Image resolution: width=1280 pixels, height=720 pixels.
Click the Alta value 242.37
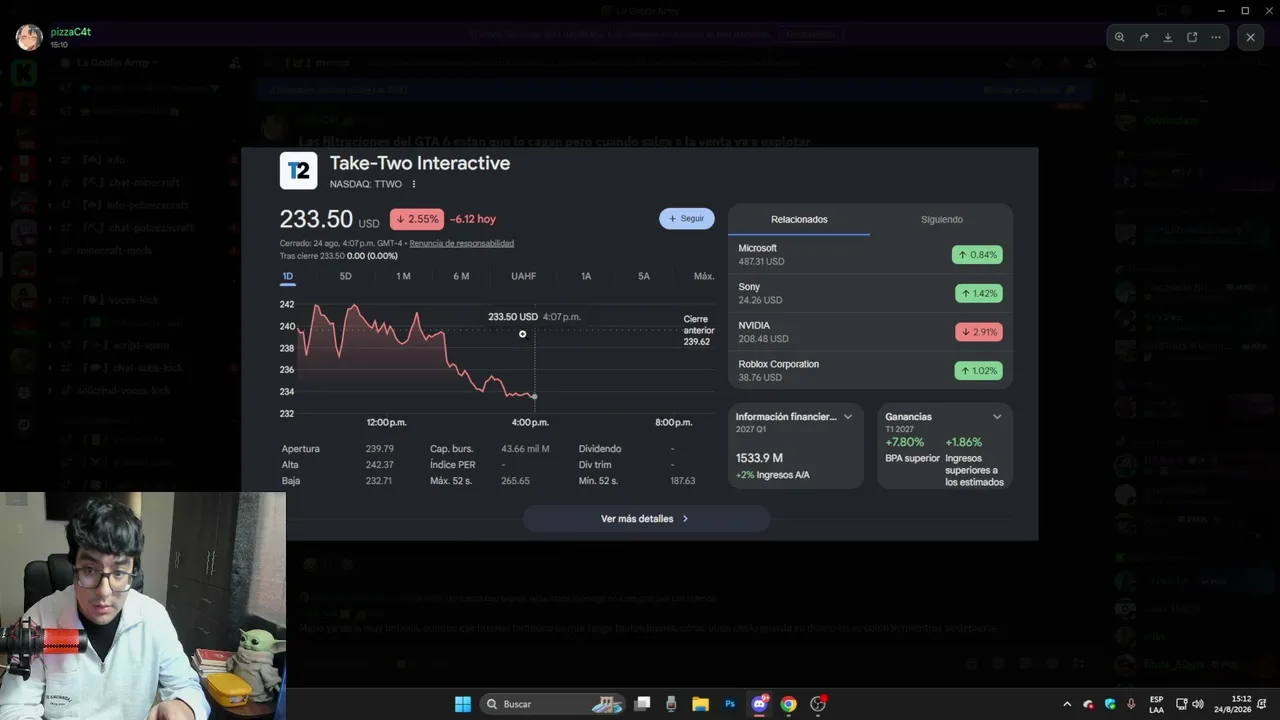point(380,465)
